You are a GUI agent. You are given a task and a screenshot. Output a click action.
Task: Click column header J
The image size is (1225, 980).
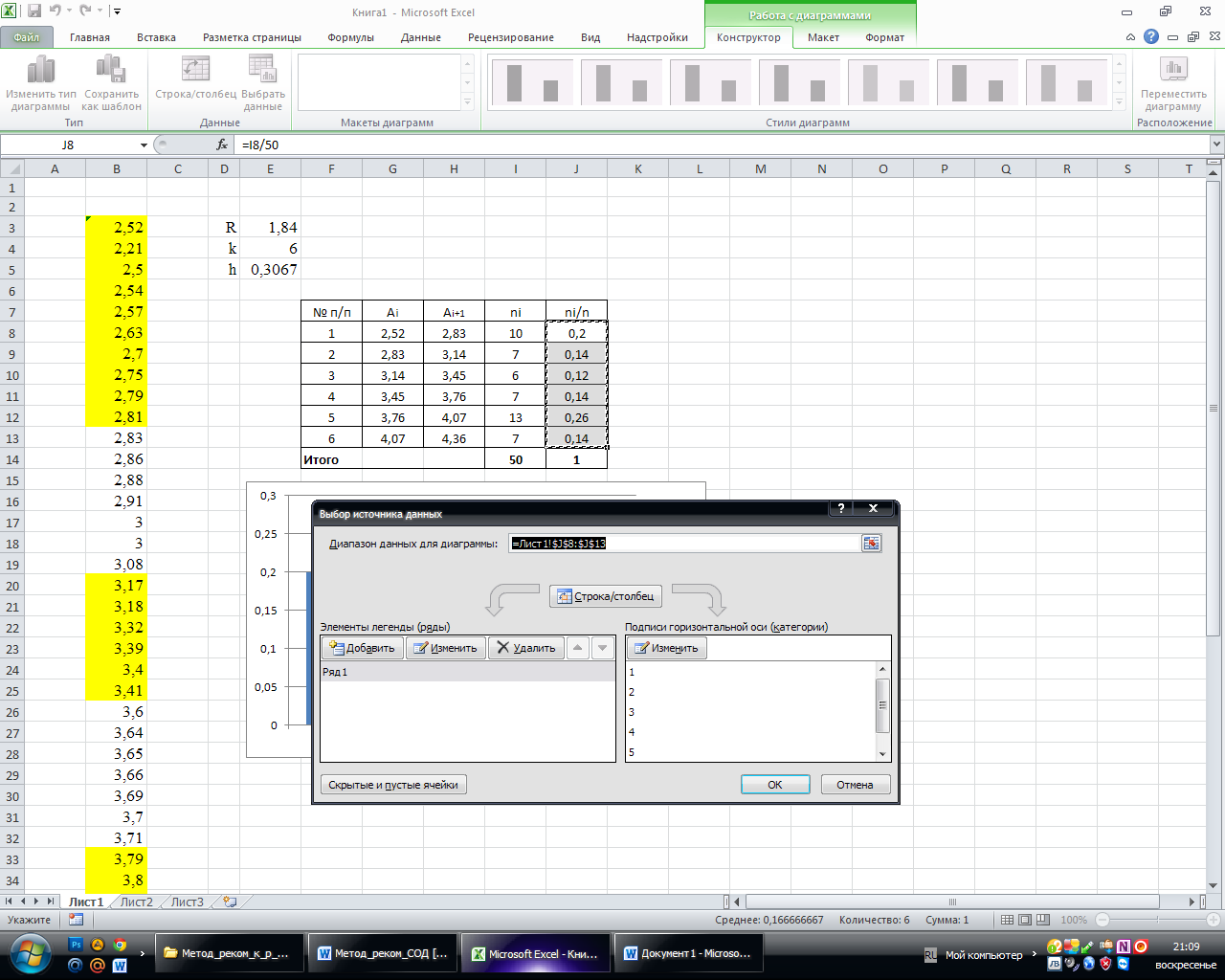(x=576, y=168)
